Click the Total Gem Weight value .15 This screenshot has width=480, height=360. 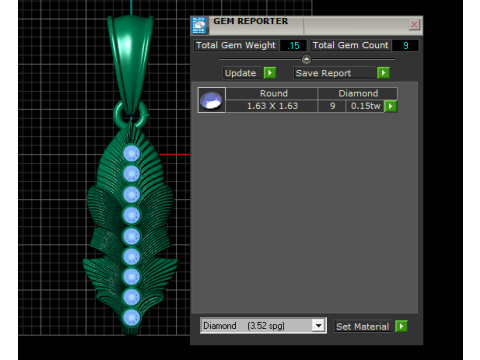tap(294, 46)
